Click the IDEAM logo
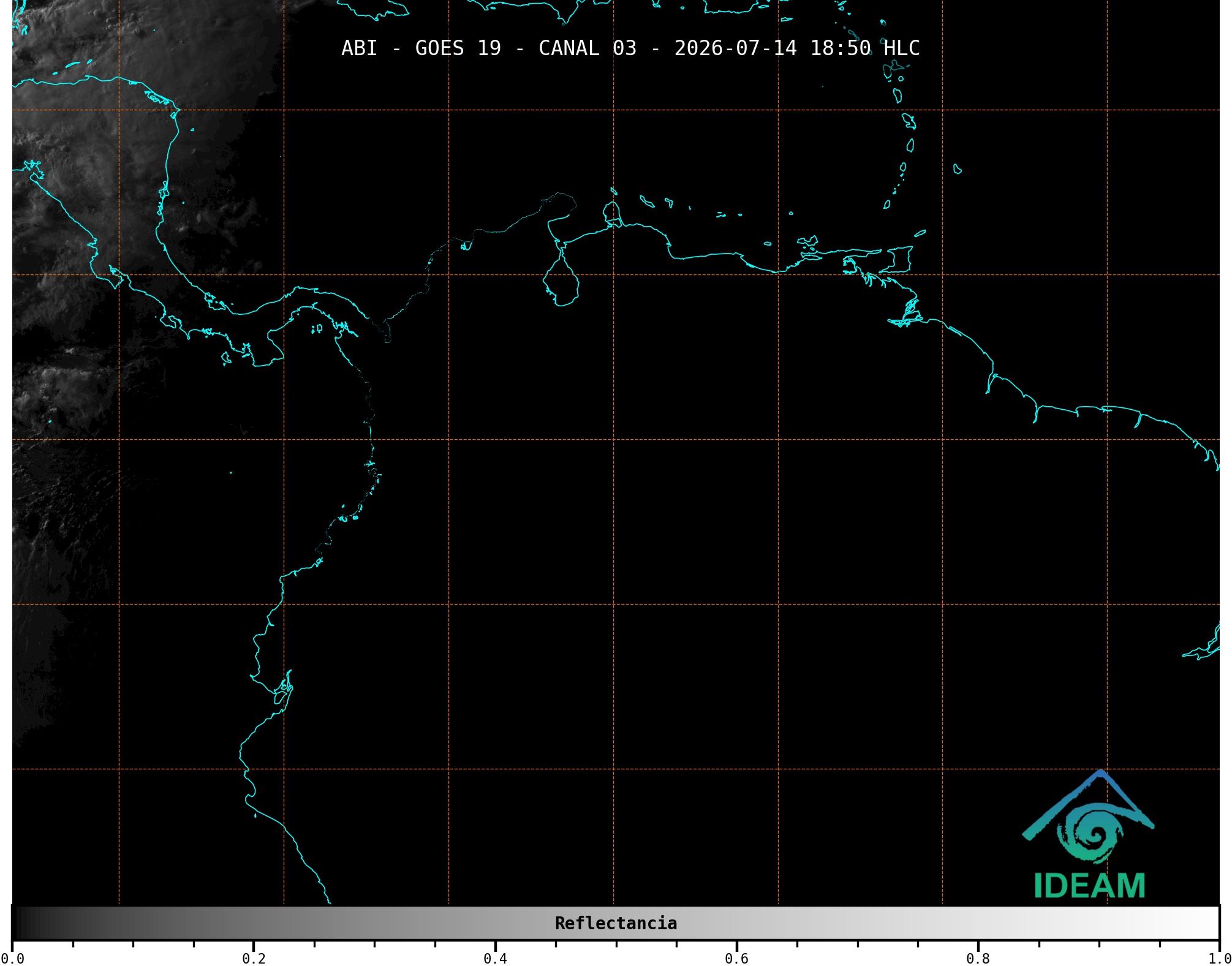 pos(1089,834)
